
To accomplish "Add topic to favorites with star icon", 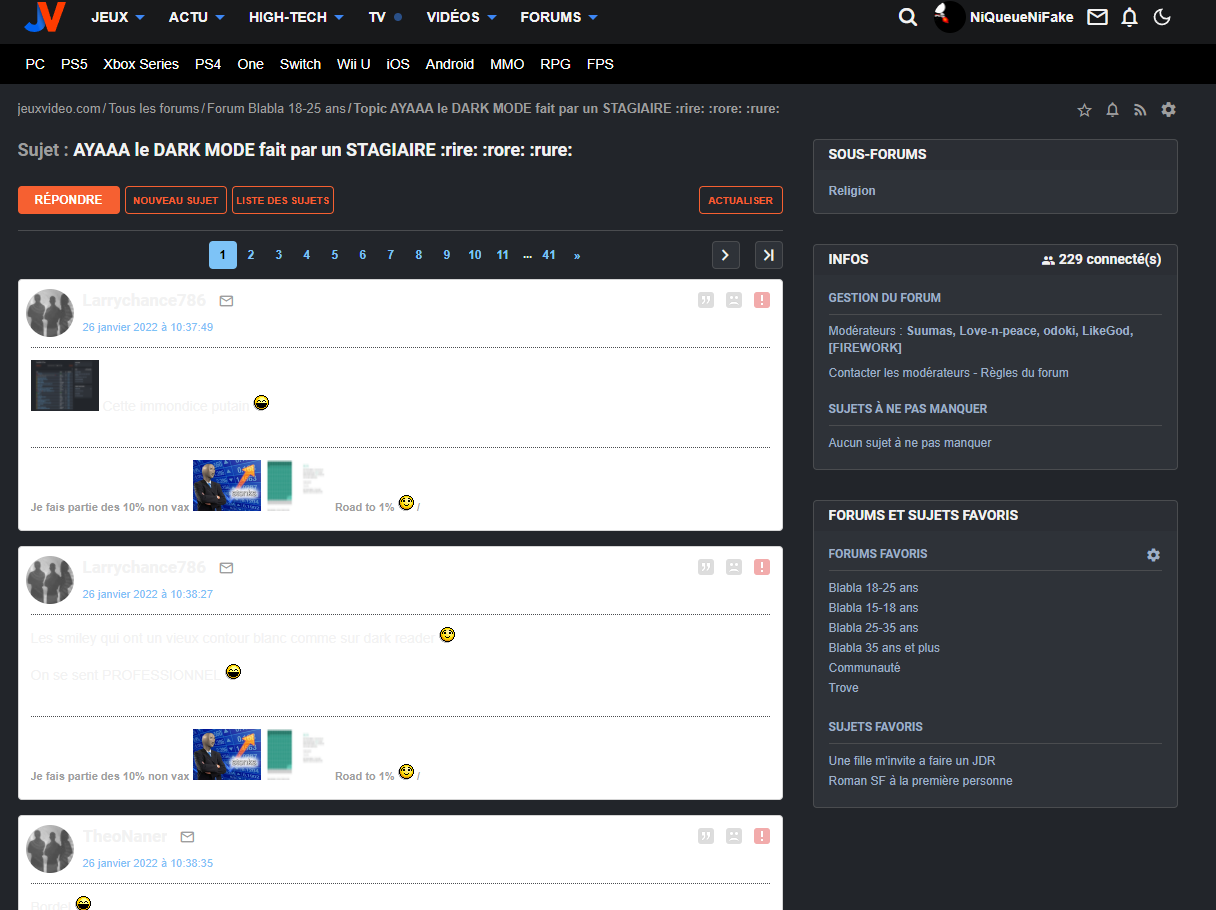I will click(x=1084, y=110).
